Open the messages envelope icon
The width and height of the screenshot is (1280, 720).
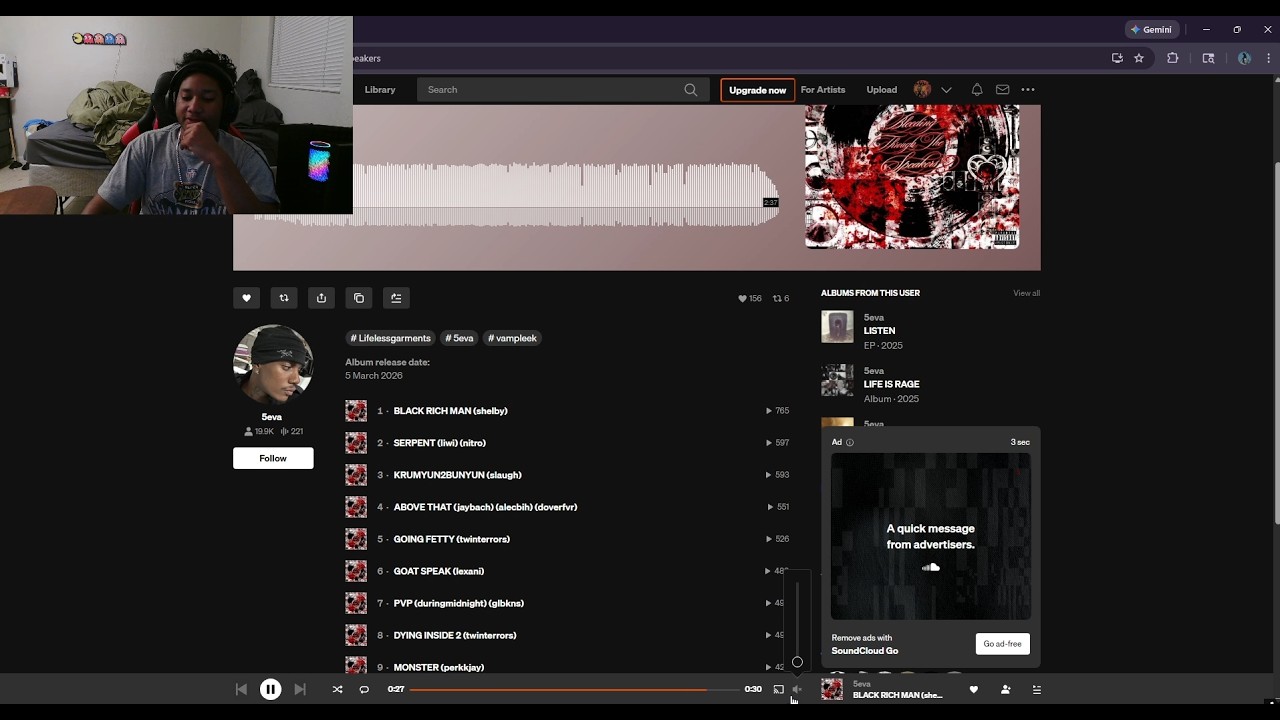tap(1002, 90)
